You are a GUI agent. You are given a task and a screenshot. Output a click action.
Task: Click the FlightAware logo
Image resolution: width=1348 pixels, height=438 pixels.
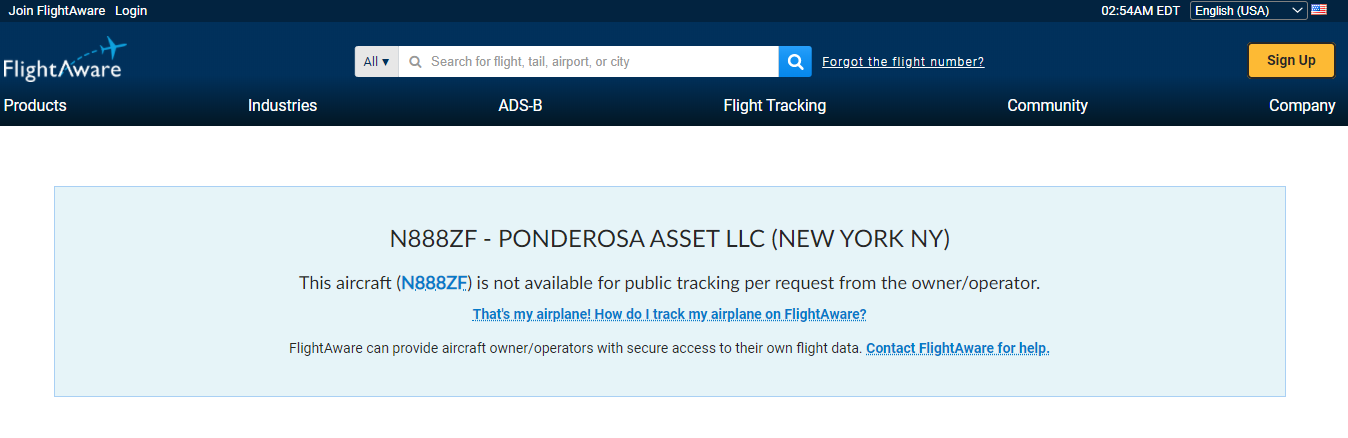(x=64, y=60)
